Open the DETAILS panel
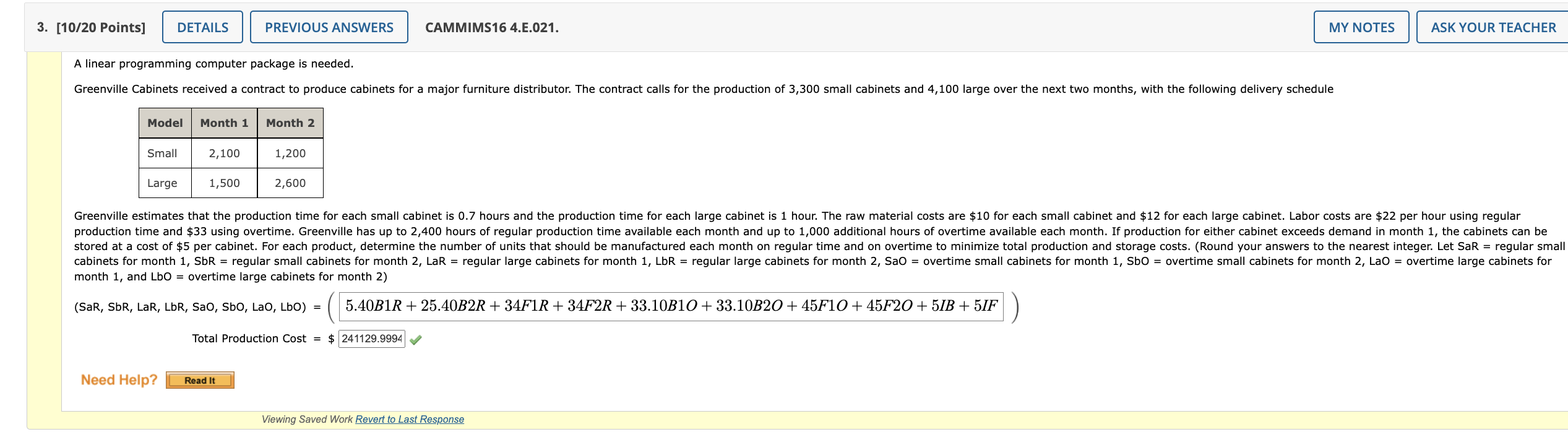Screen dimensions: 1568x437 202,27
